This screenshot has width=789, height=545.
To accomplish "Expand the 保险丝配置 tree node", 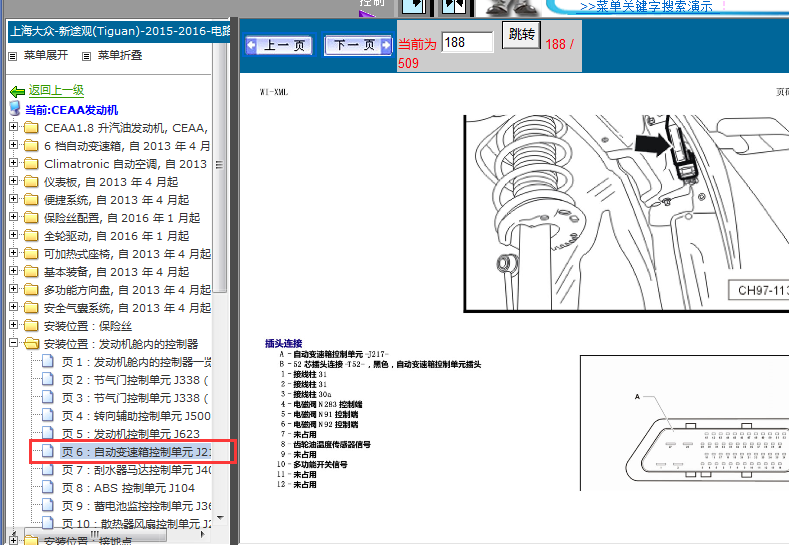I will (x=14, y=217).
